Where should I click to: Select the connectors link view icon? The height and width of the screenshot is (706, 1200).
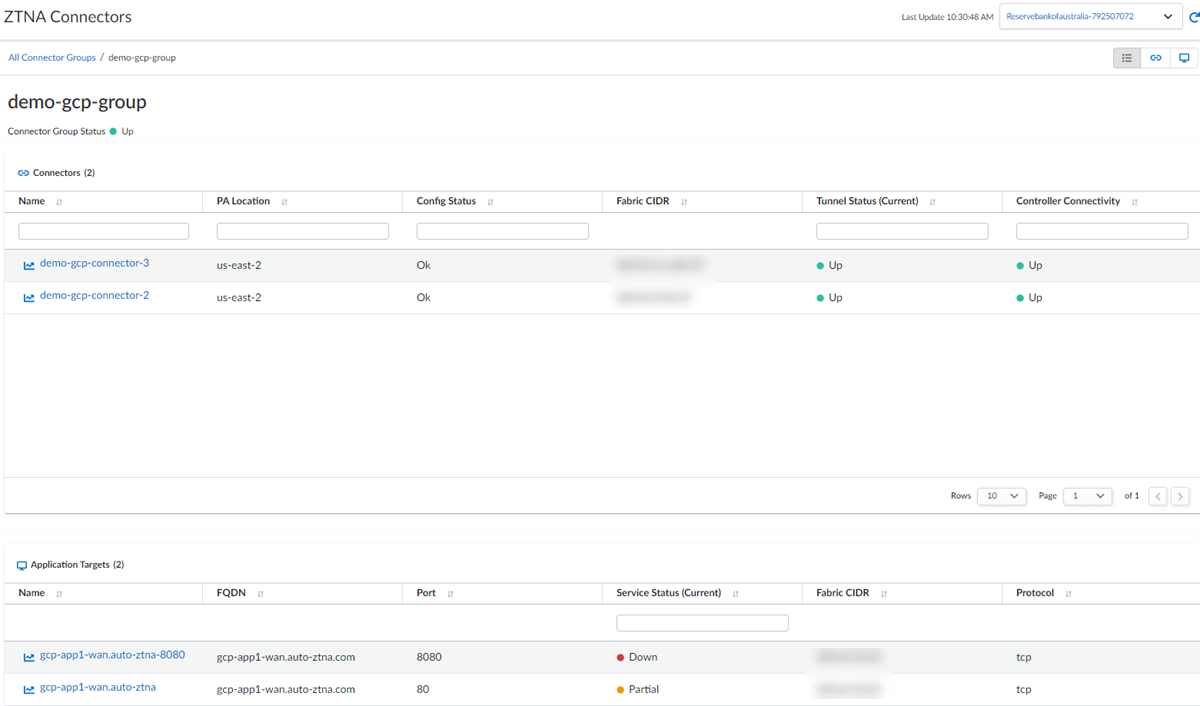[1155, 58]
